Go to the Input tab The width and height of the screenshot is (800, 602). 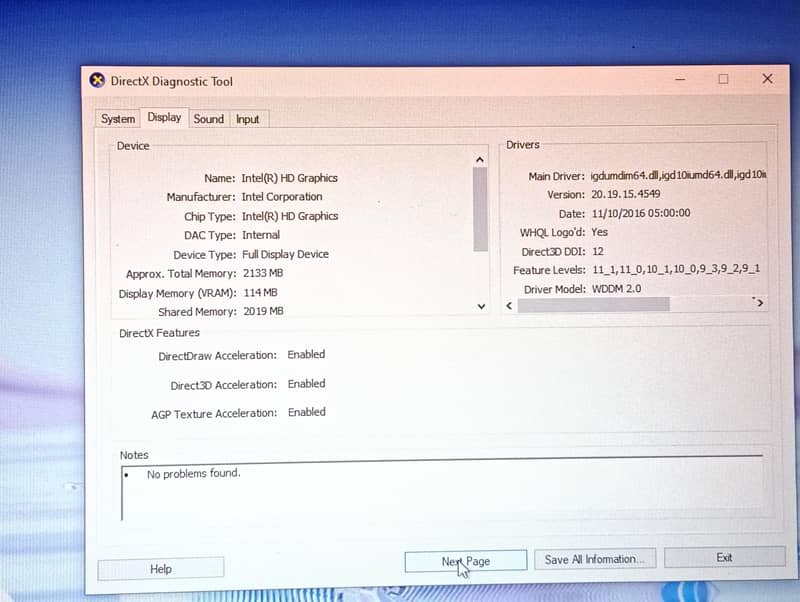pyautogui.click(x=247, y=119)
